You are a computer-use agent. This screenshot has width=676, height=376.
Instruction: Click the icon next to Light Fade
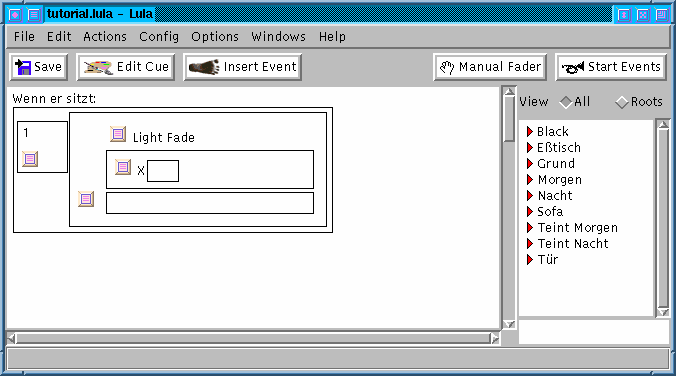tap(118, 134)
